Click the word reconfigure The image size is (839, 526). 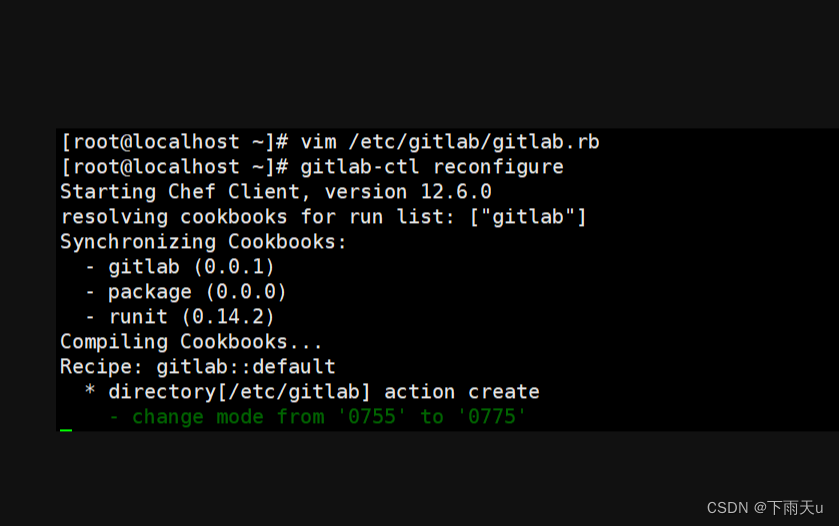coord(498,167)
